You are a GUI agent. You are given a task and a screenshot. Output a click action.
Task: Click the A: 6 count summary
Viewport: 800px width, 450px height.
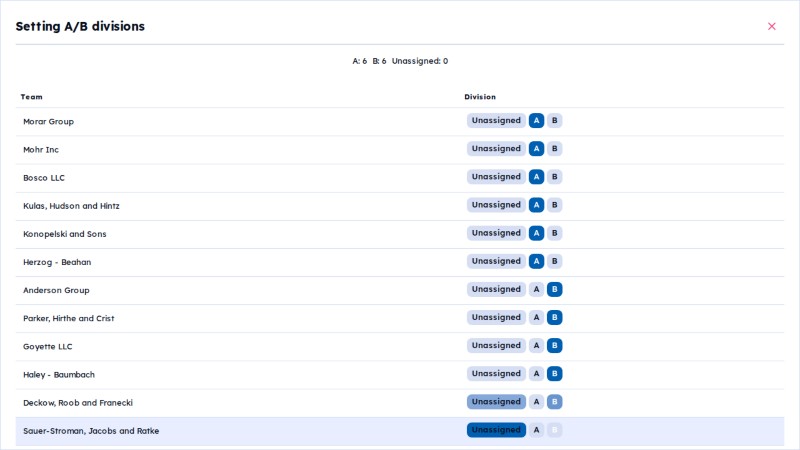[360, 61]
